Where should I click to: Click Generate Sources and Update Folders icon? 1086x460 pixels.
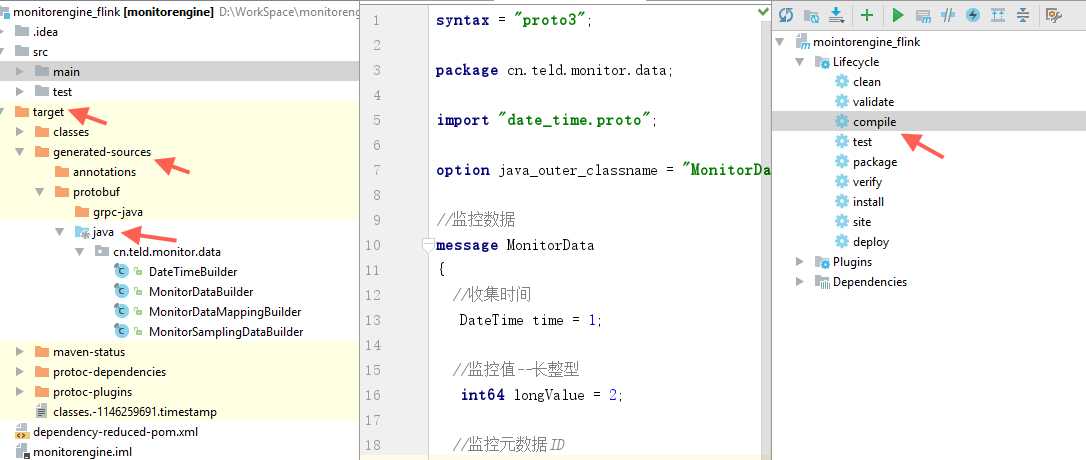pyautogui.click(x=811, y=15)
